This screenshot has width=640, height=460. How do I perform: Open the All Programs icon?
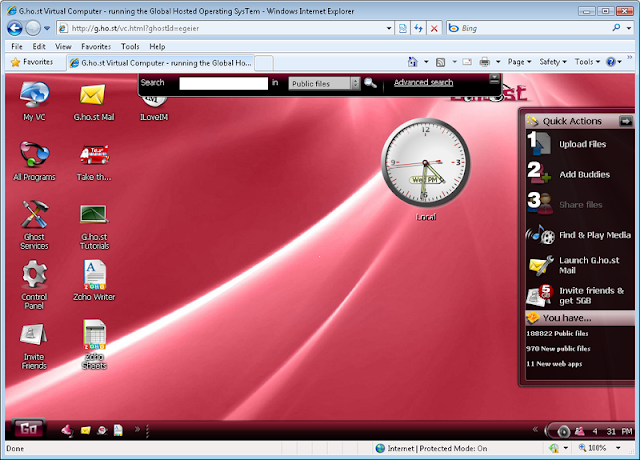tap(34, 161)
